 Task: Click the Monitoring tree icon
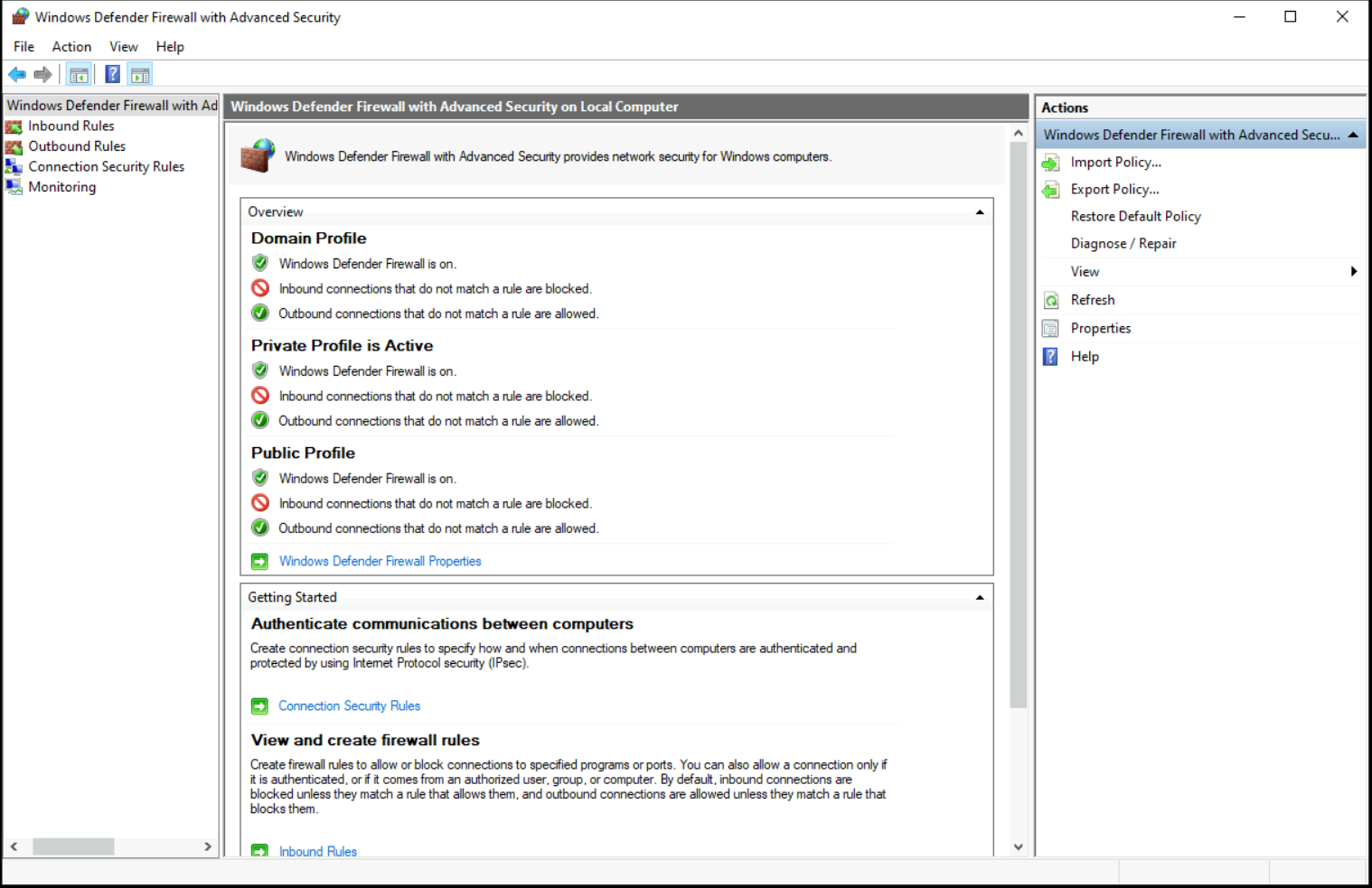tap(14, 187)
